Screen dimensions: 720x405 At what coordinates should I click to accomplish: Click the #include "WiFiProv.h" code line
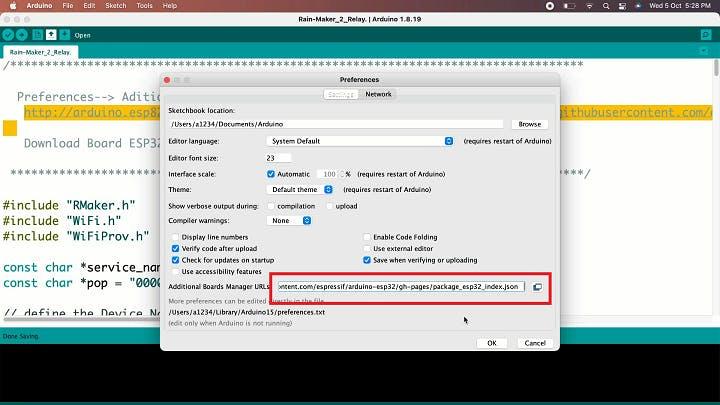click(x=76, y=236)
